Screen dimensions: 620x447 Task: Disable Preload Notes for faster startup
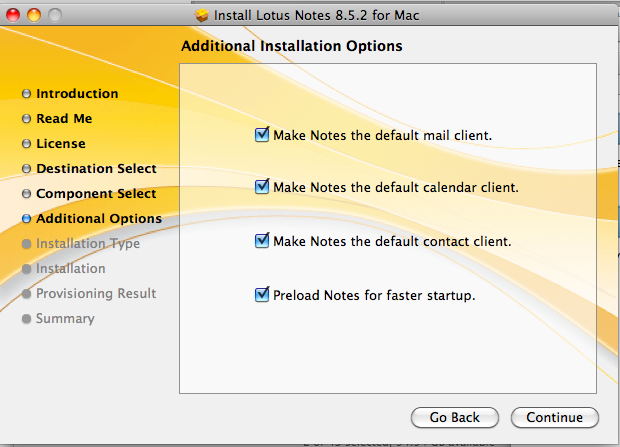[x=262, y=294]
